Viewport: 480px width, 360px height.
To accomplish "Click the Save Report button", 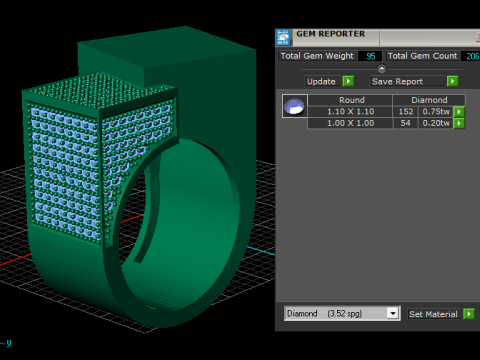I will tap(408, 81).
